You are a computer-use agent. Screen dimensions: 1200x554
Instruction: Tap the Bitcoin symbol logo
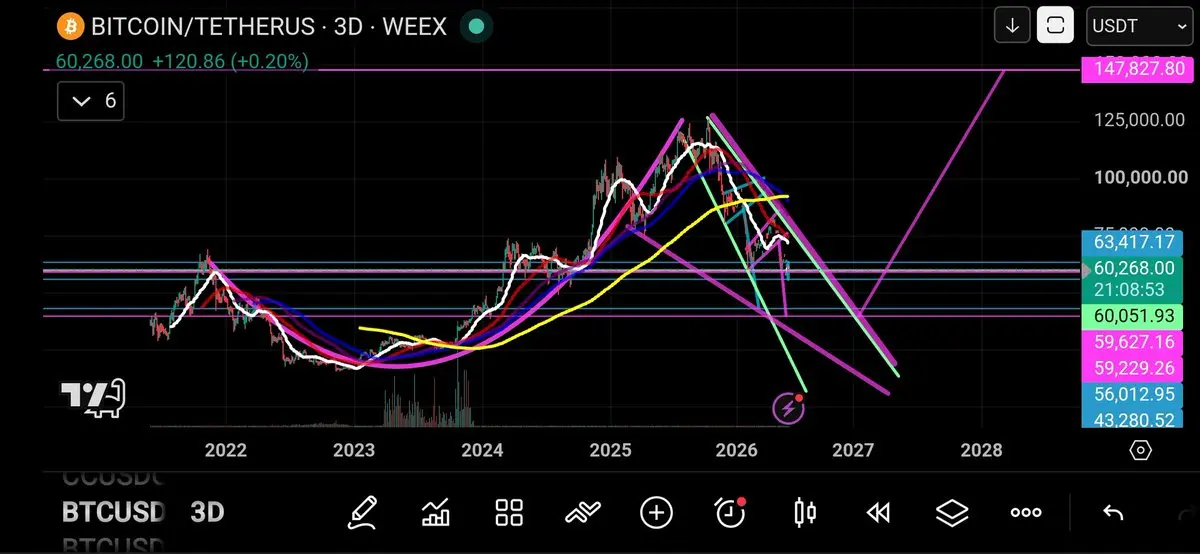[70, 26]
